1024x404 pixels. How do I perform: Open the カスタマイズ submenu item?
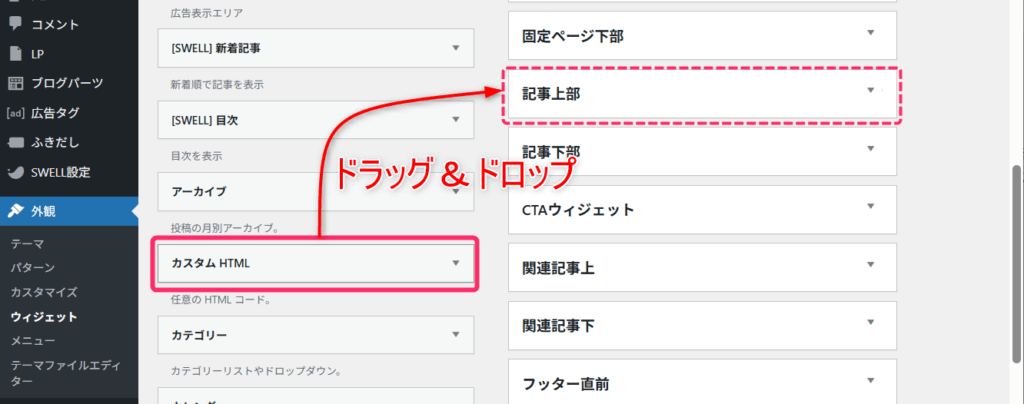coord(43,292)
